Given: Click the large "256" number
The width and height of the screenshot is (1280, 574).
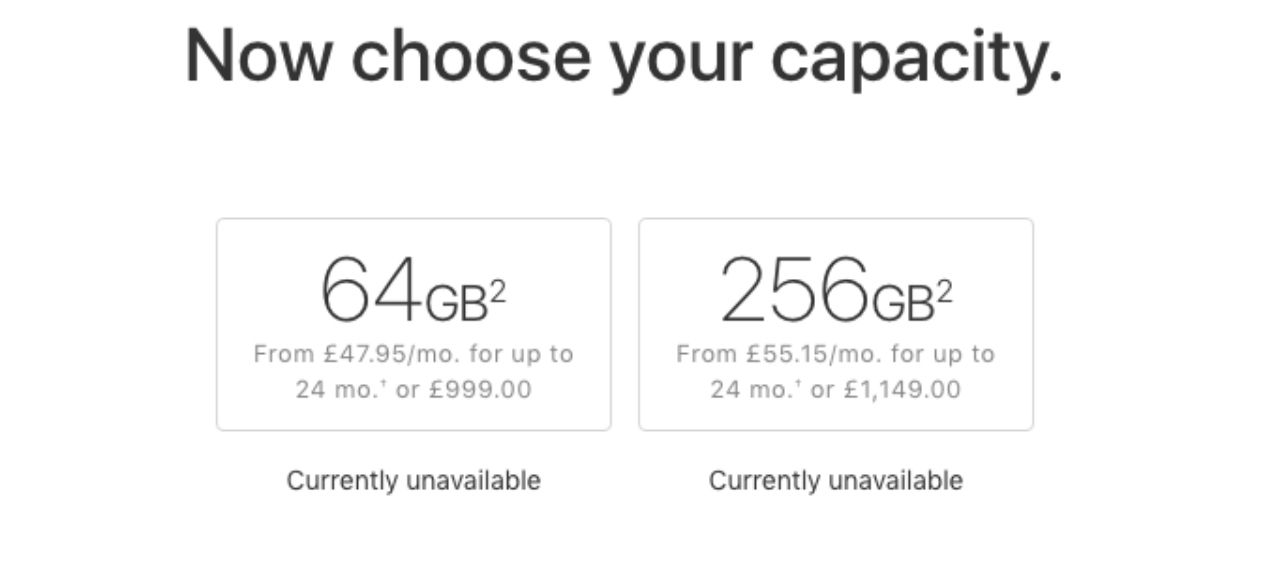Looking at the screenshot, I should (x=794, y=291).
